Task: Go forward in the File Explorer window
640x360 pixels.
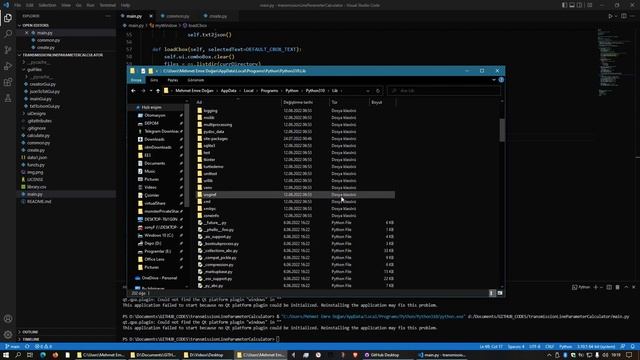Action: tap(143, 91)
